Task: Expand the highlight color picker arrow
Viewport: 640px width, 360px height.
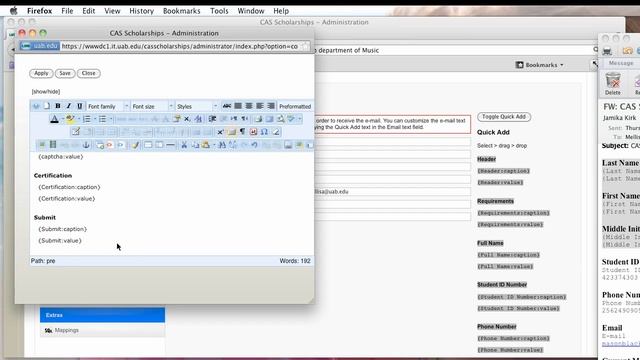Action: click(79, 119)
